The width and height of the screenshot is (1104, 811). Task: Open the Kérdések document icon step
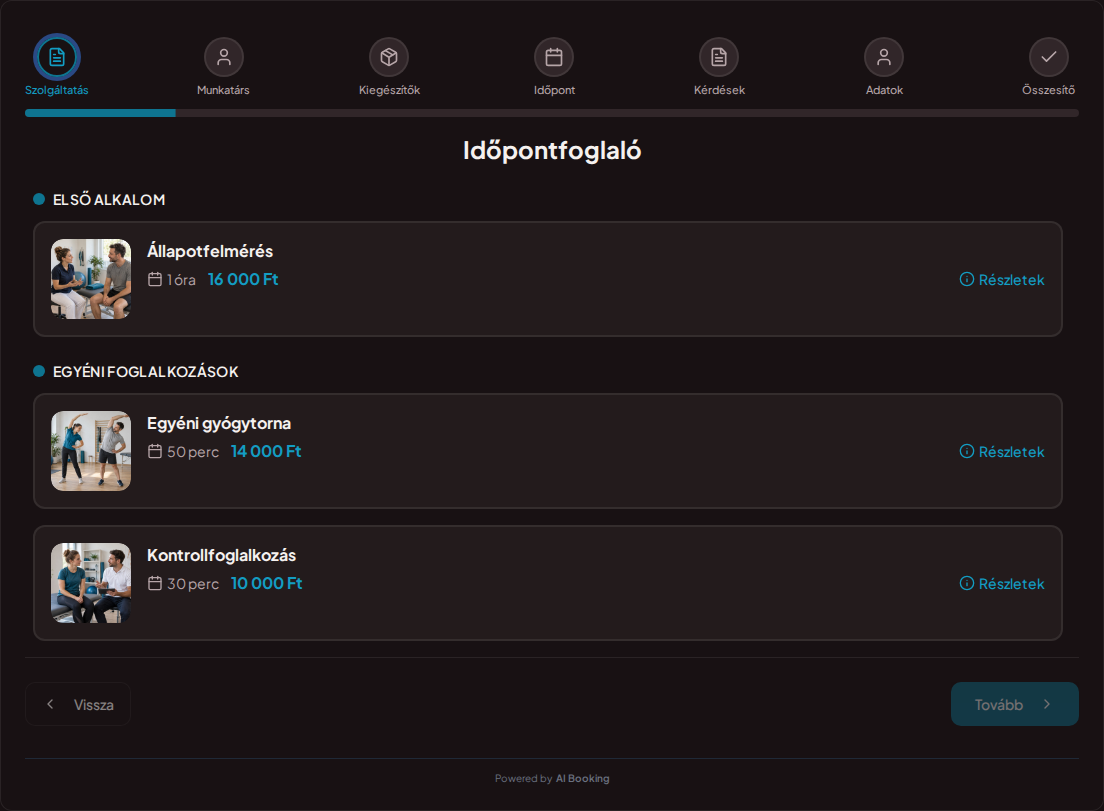(x=719, y=57)
